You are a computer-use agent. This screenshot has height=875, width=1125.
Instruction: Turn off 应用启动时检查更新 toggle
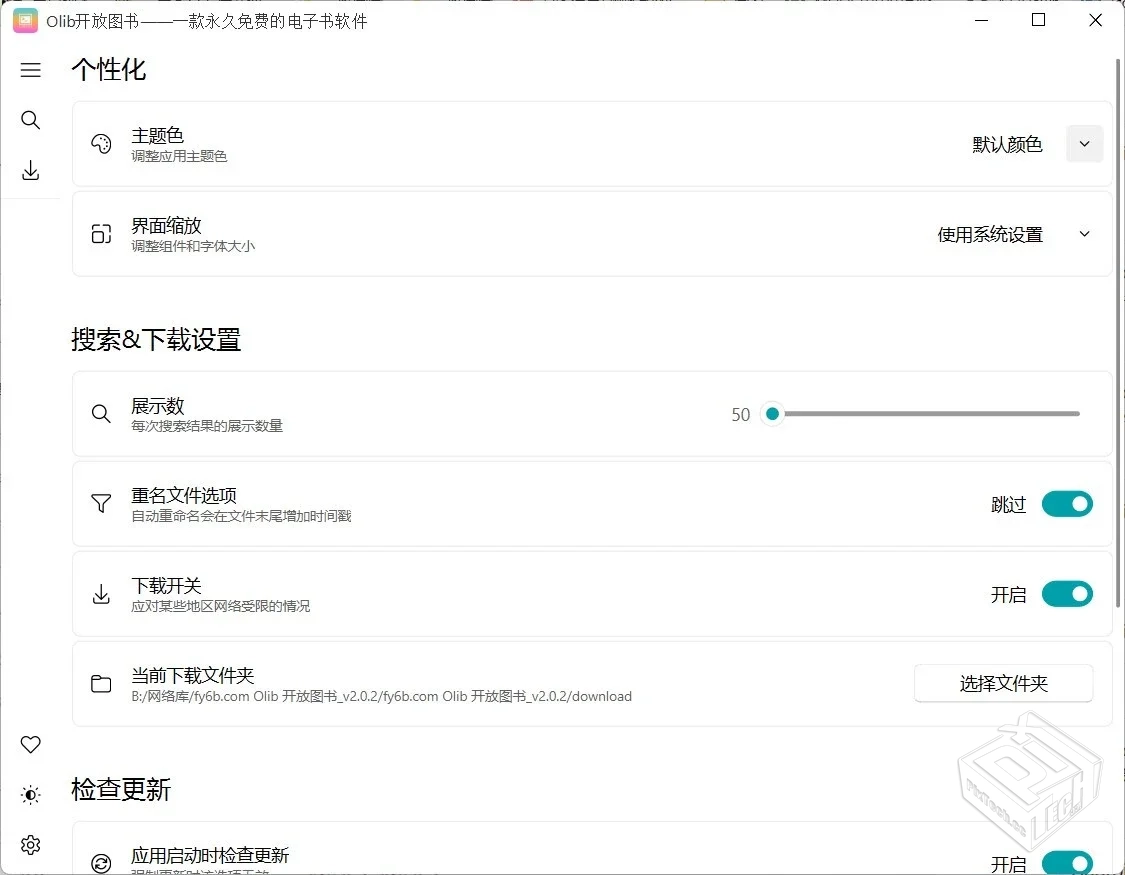pos(1067,862)
